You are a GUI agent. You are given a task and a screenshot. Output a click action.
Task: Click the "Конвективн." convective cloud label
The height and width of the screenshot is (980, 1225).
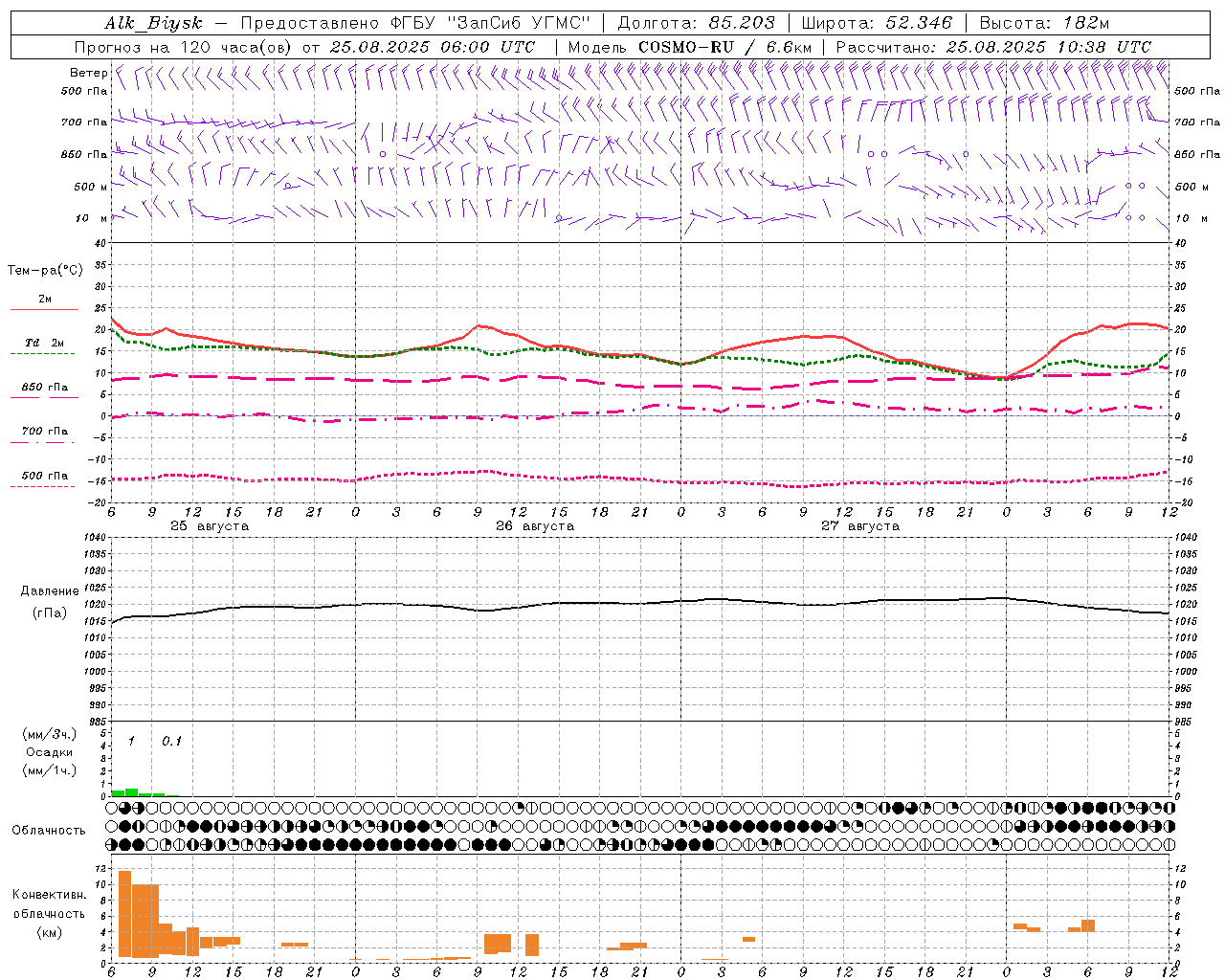tap(49, 895)
